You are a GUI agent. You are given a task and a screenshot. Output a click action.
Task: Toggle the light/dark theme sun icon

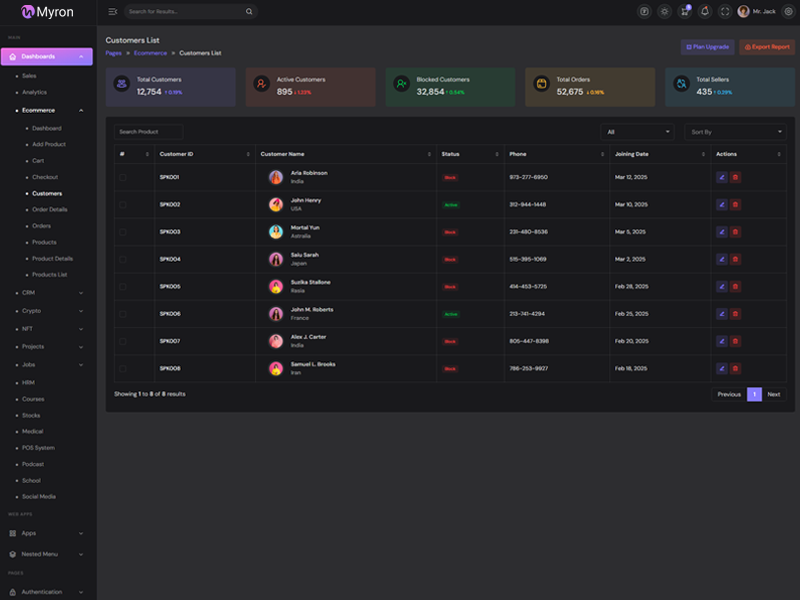pos(664,12)
